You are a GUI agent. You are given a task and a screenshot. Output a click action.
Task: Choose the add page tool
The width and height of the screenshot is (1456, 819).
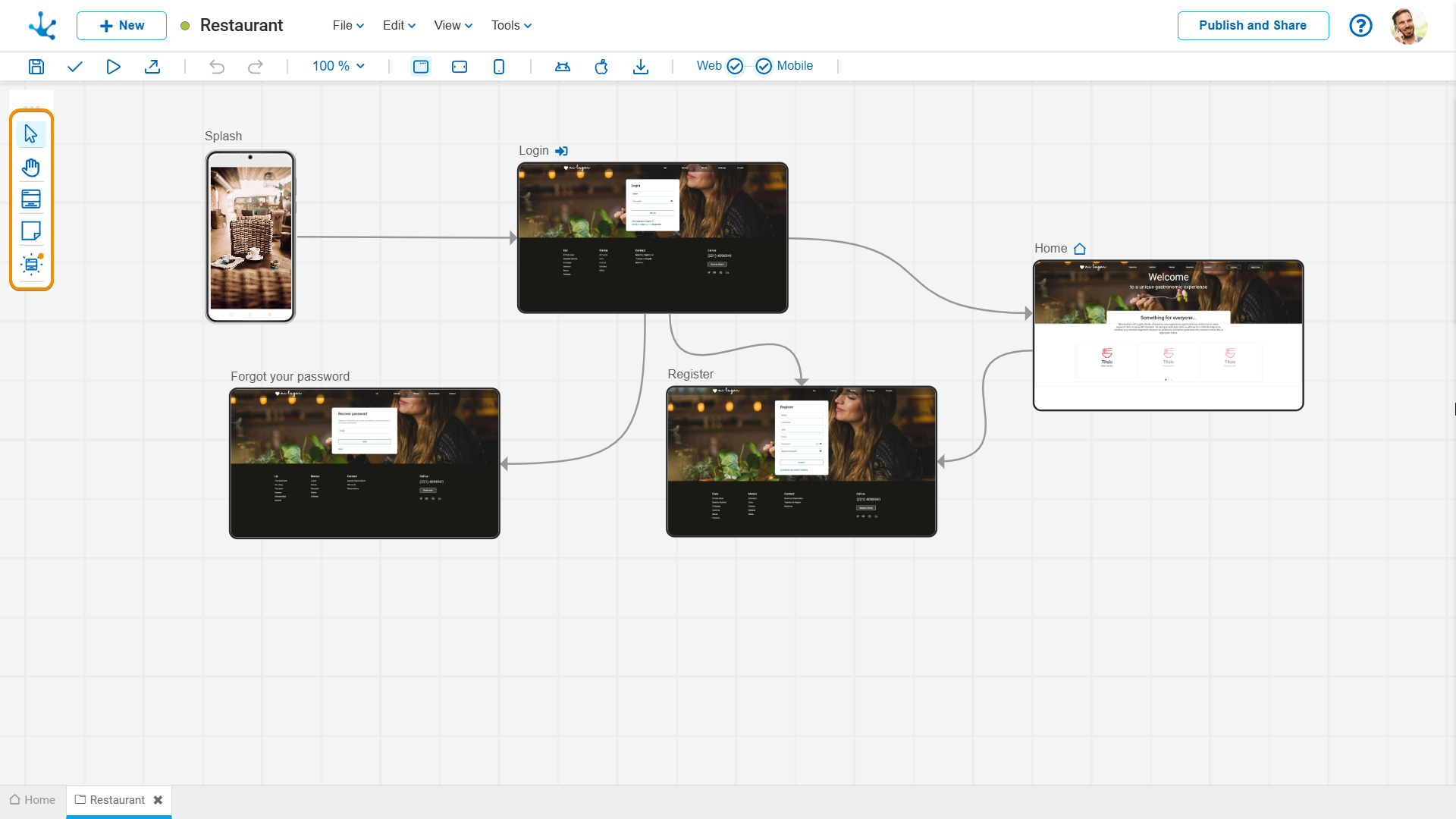click(31, 199)
